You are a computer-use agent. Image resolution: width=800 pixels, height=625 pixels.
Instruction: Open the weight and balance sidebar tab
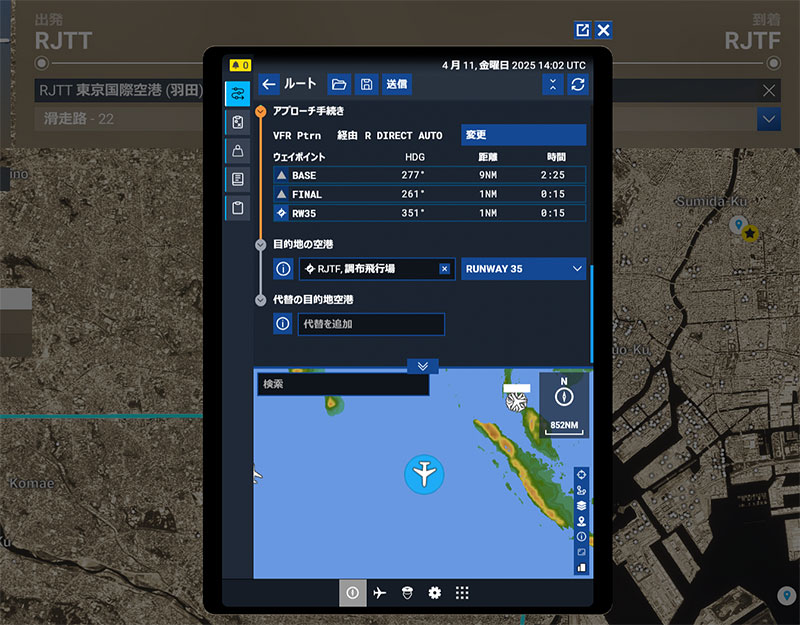238,151
